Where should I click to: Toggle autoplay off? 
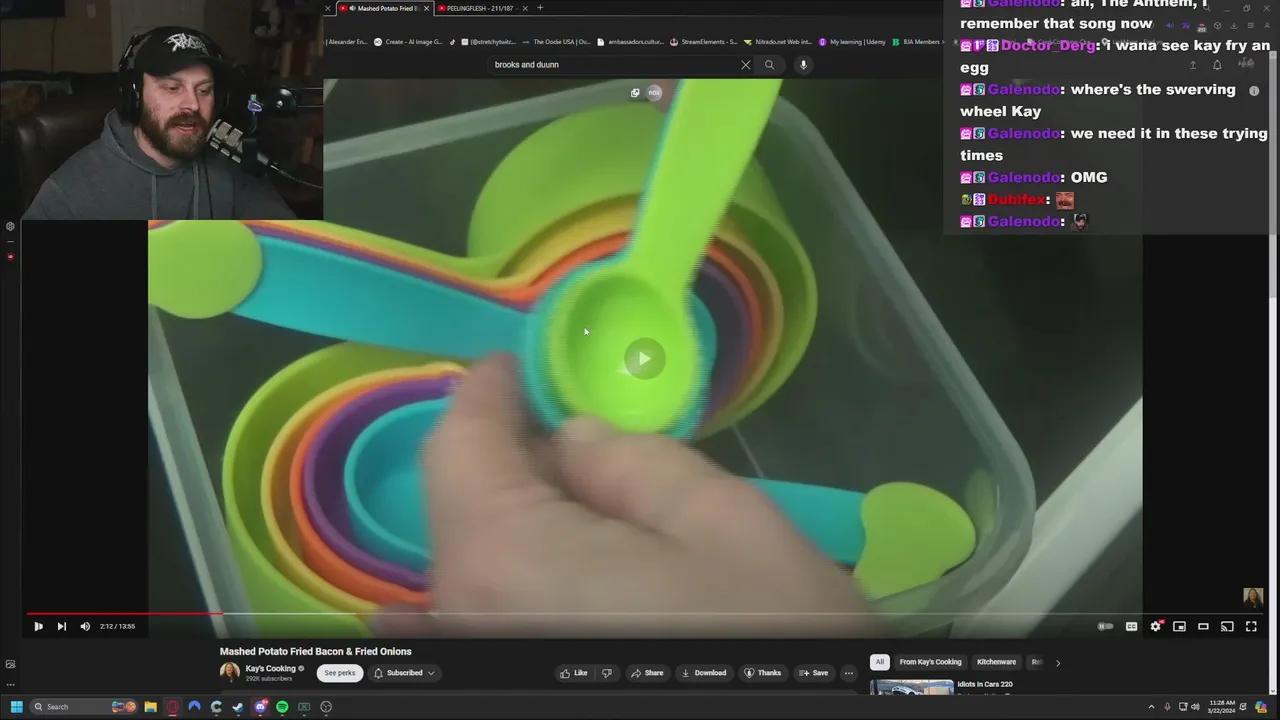coord(1105,626)
